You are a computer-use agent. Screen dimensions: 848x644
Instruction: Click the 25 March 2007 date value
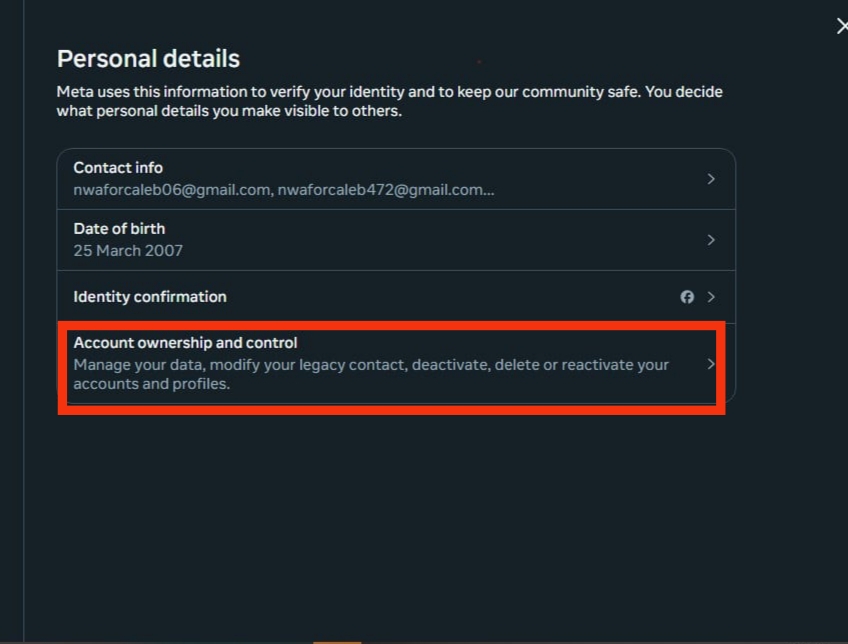(128, 250)
